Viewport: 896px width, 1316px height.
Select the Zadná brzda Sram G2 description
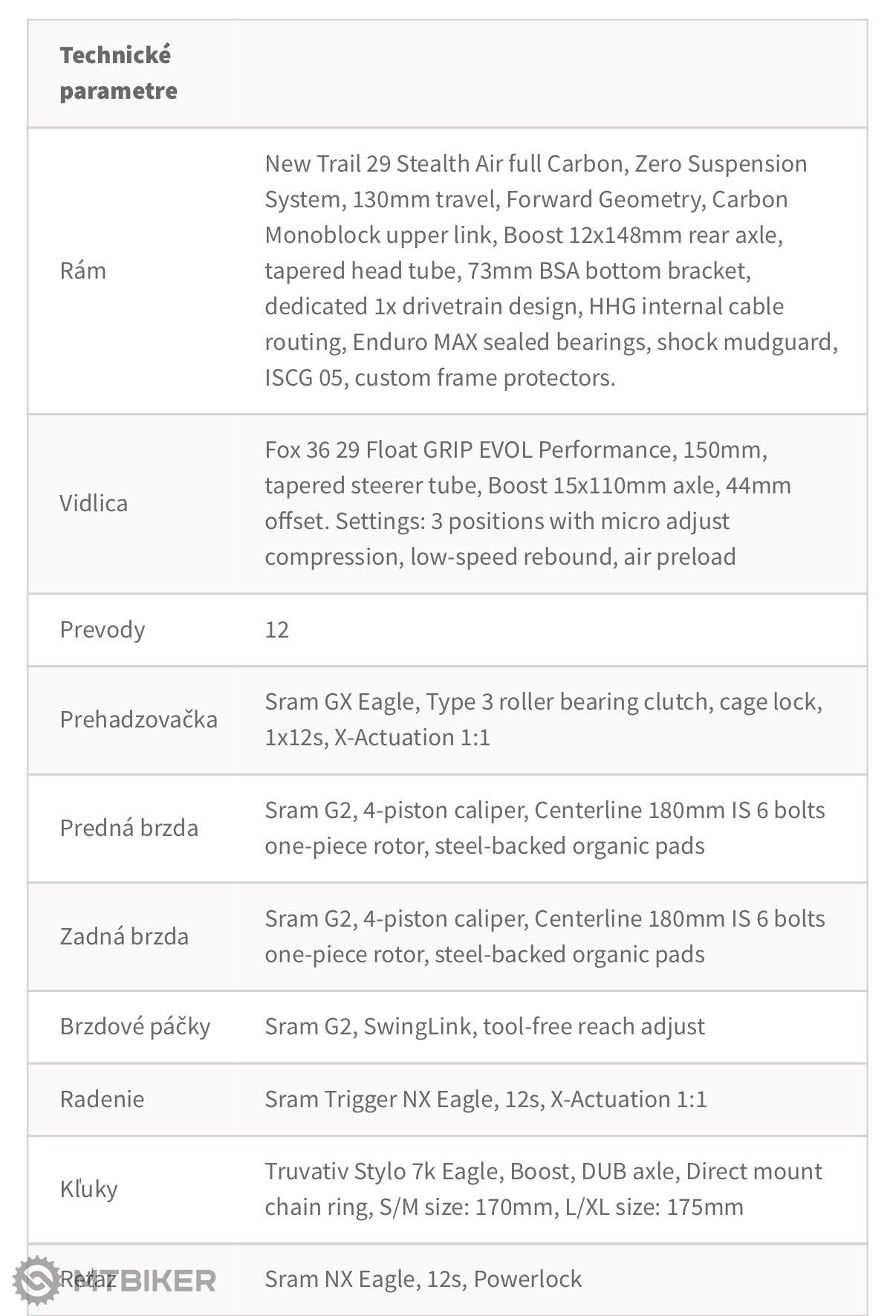click(x=545, y=936)
